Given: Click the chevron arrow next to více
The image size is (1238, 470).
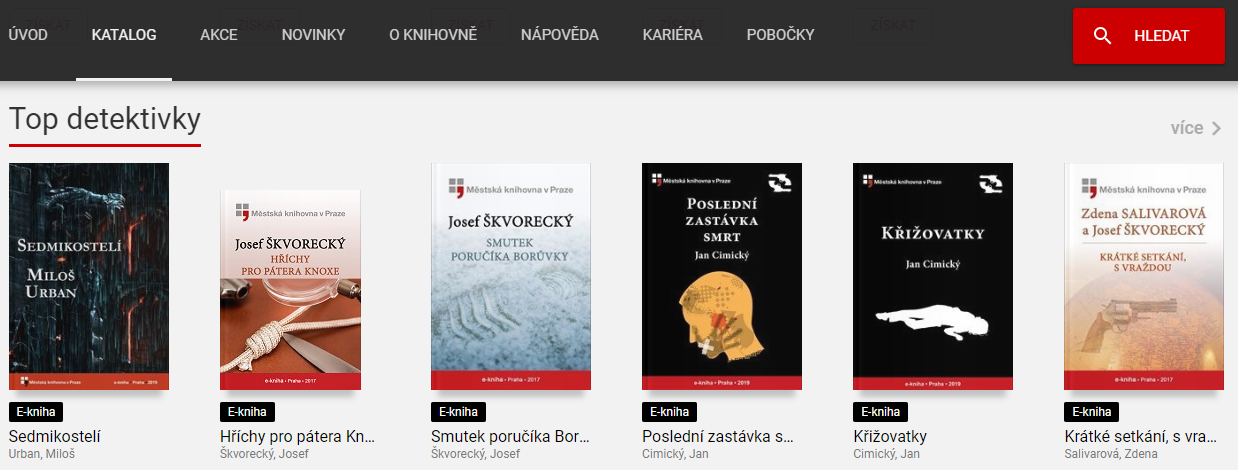Looking at the screenshot, I should point(1216,128).
